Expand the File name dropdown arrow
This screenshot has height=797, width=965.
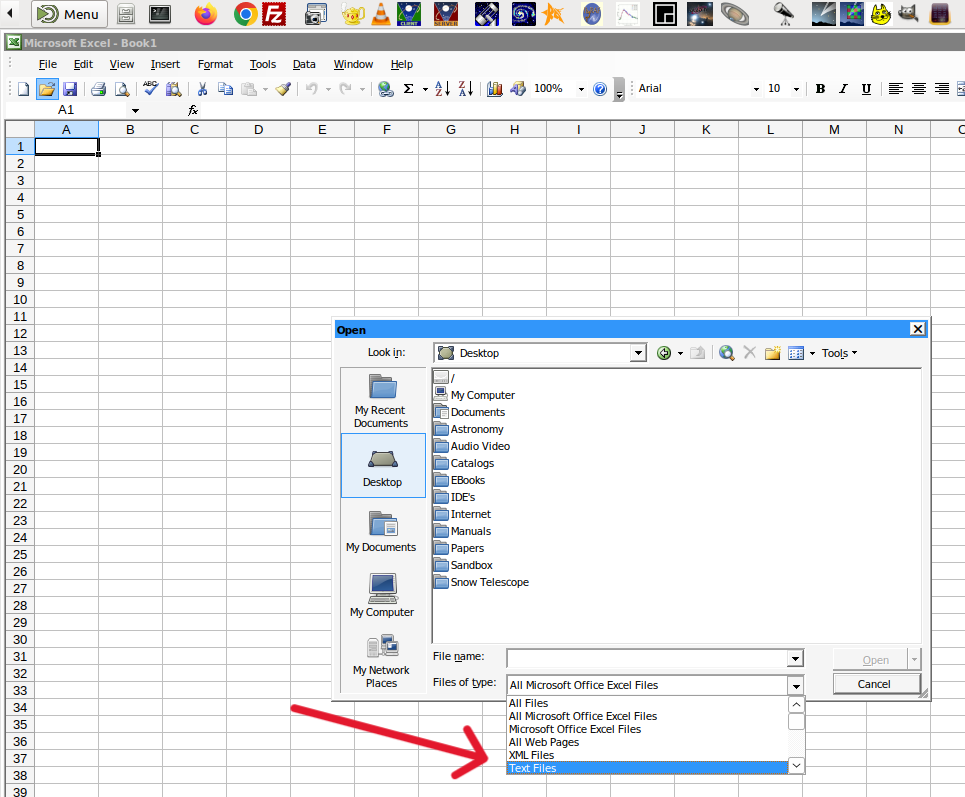click(795, 659)
